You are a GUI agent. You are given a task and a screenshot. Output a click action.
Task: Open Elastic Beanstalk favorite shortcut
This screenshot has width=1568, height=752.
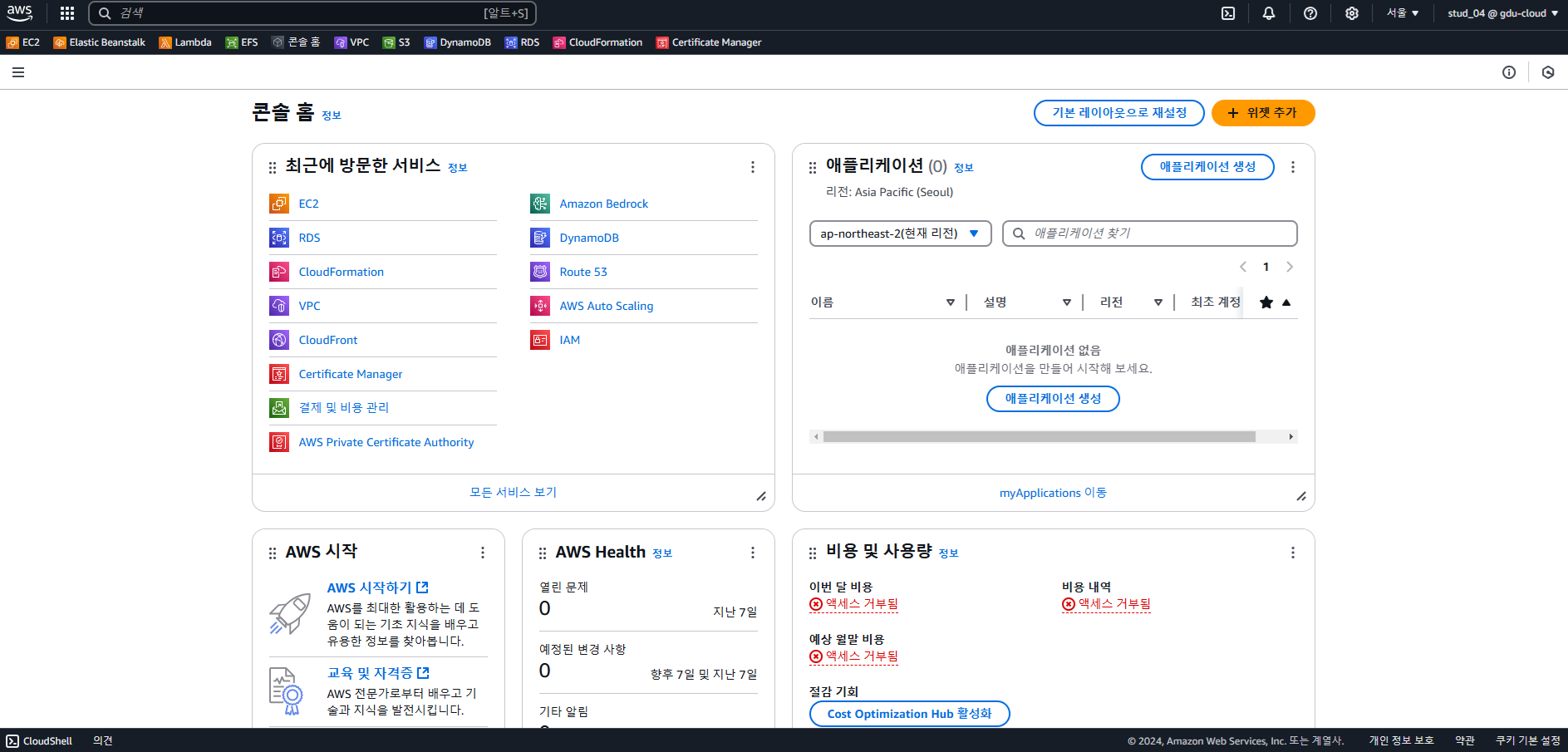(100, 42)
